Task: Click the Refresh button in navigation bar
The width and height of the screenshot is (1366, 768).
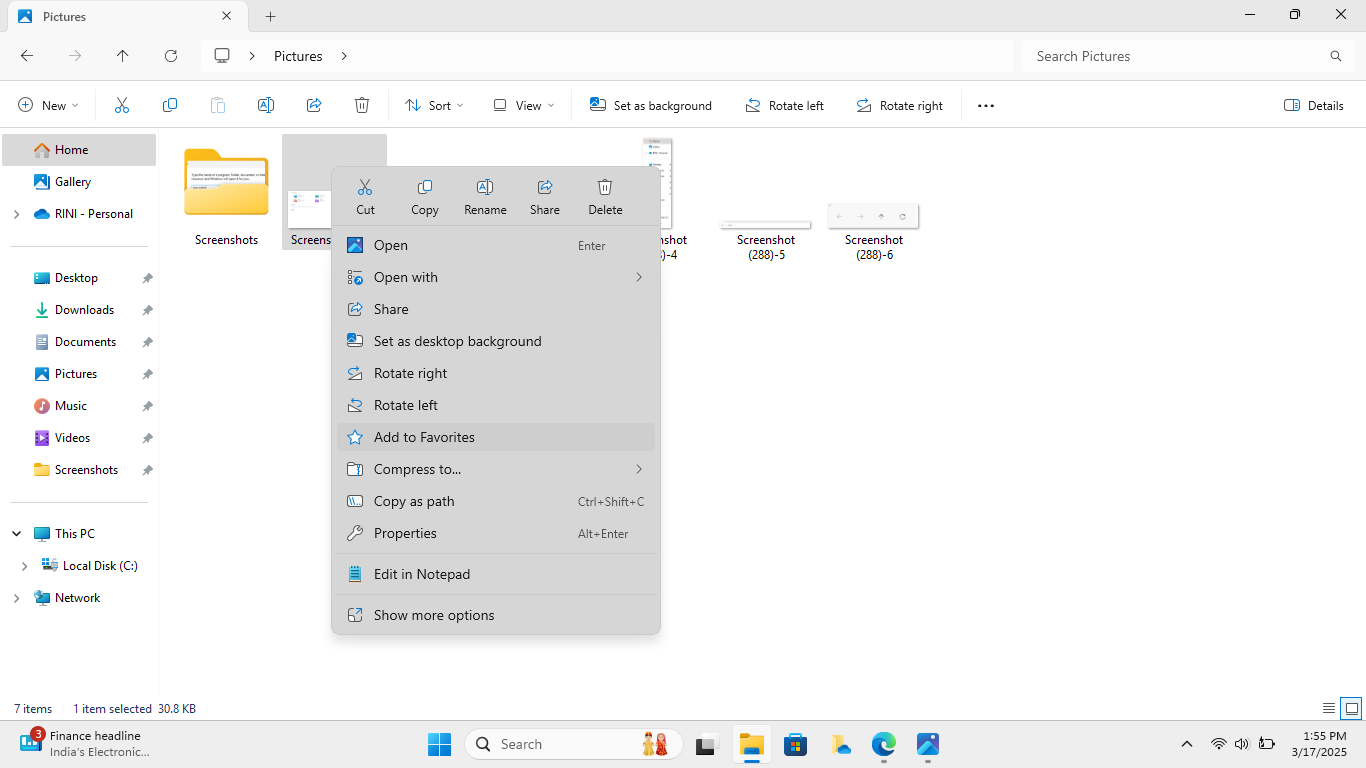Action: click(x=171, y=56)
